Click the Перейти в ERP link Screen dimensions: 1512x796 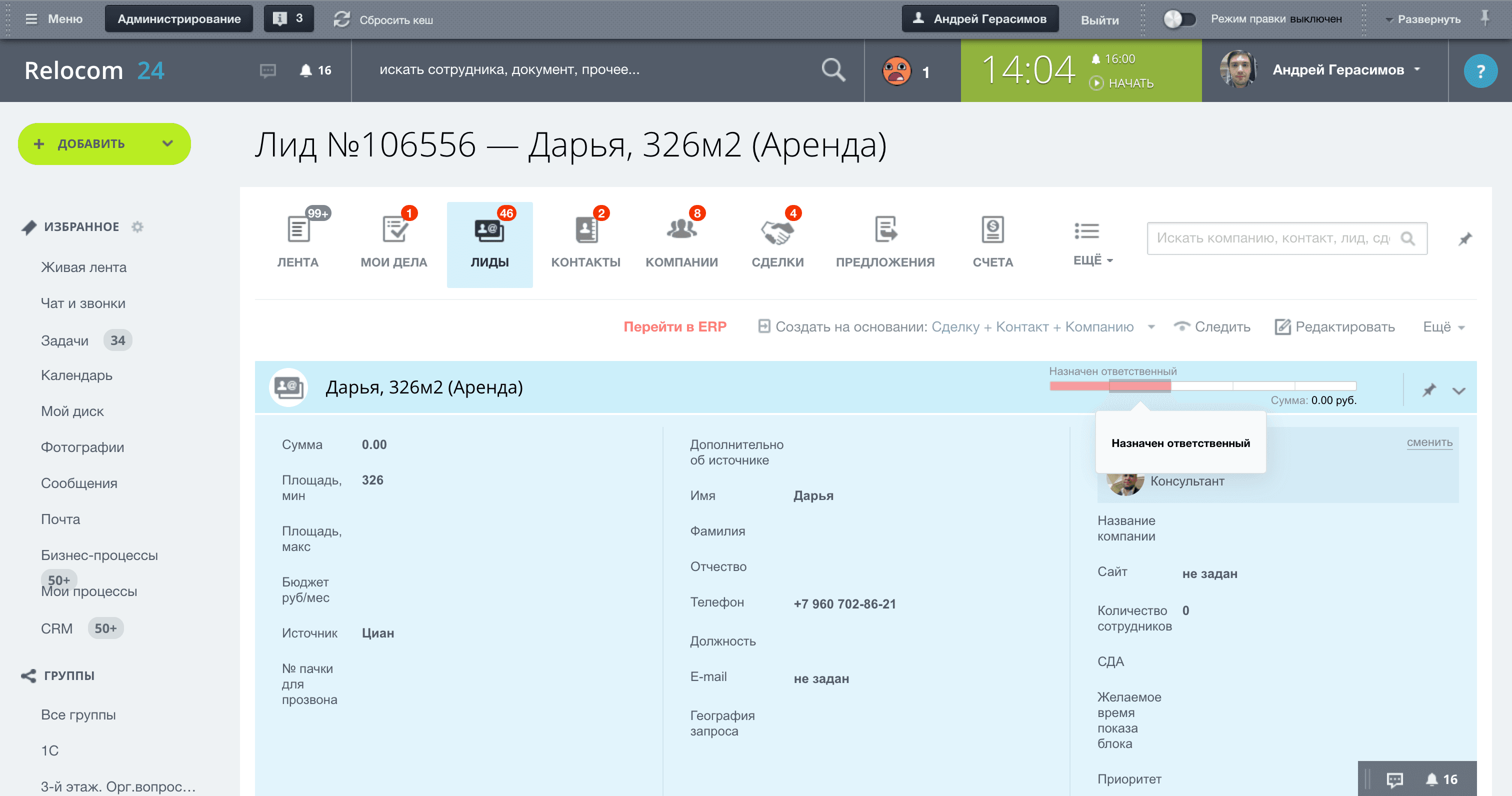674,327
